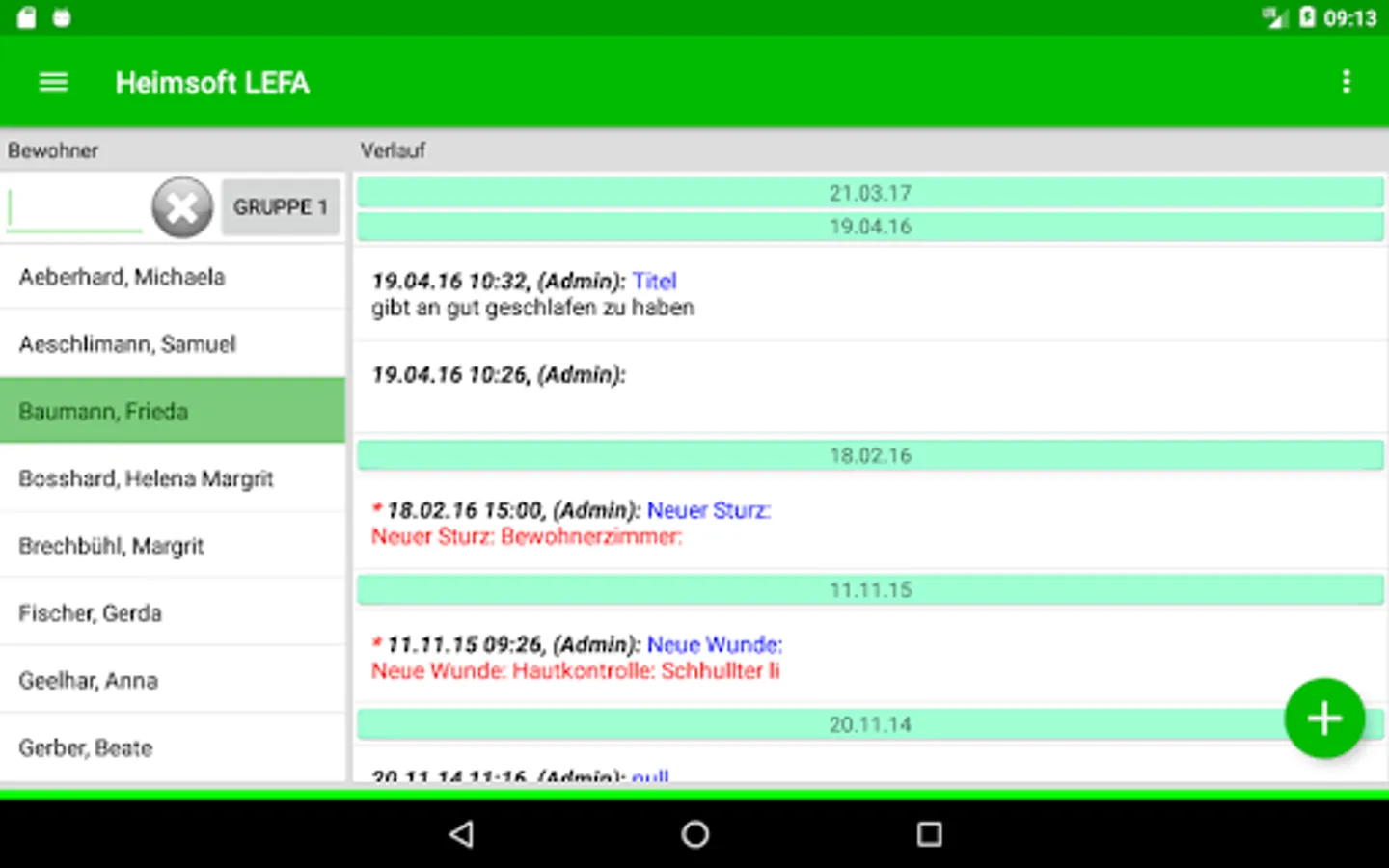
Task: Click red text 'Neuer Sturz: Bewohnerzimmer:'
Action: pos(527,537)
